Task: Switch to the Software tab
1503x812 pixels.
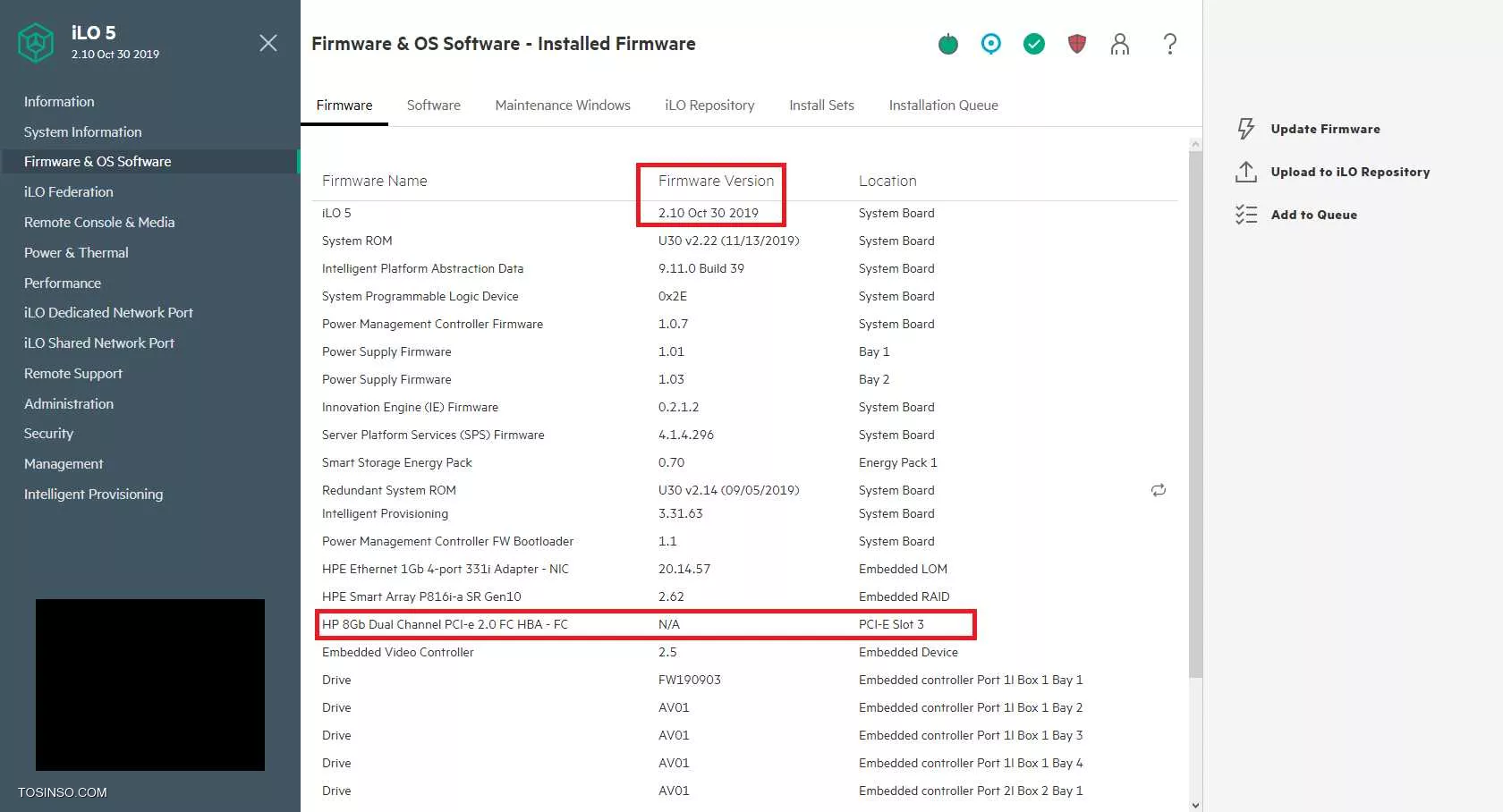Action: [434, 106]
